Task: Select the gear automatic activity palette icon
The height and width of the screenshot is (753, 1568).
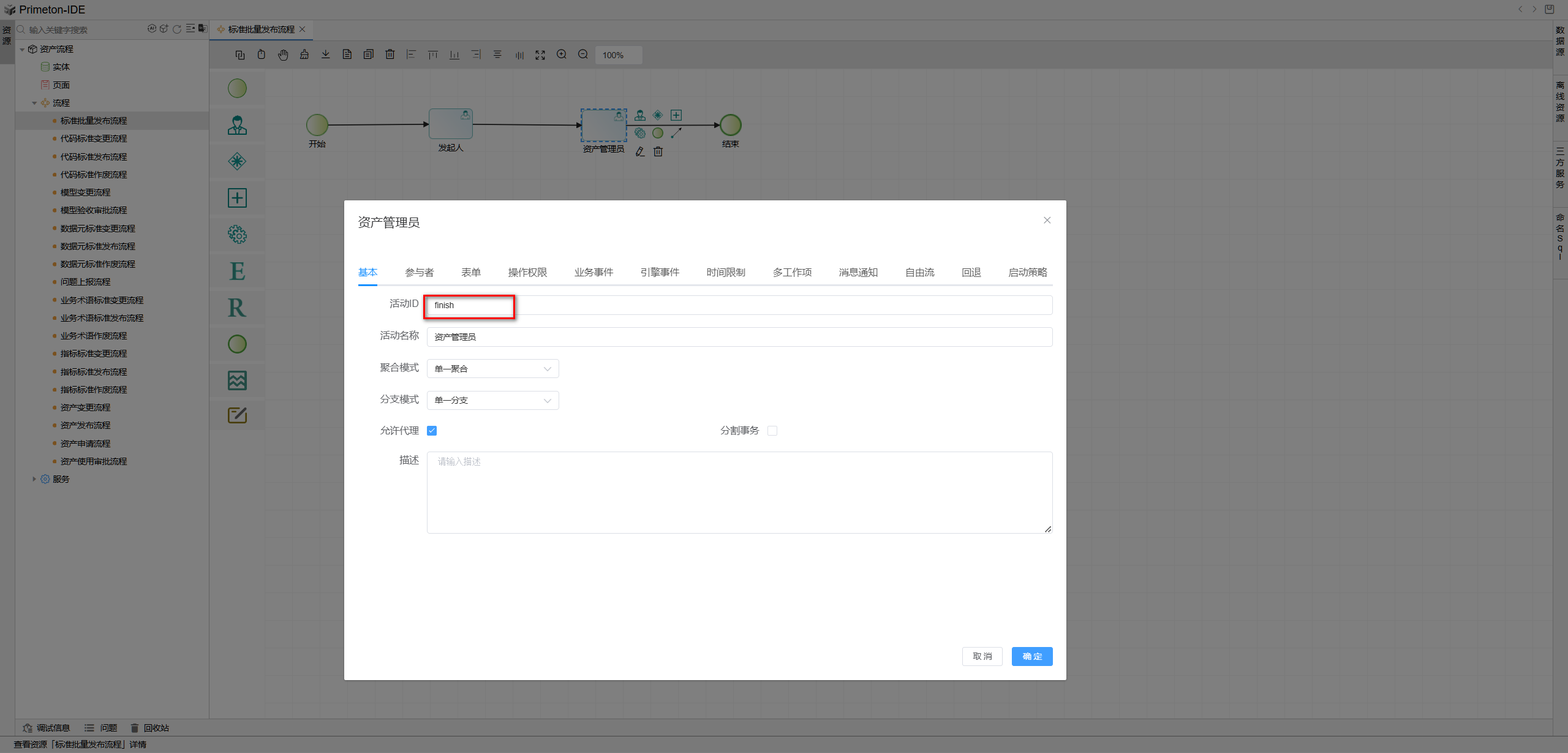Action: click(237, 235)
